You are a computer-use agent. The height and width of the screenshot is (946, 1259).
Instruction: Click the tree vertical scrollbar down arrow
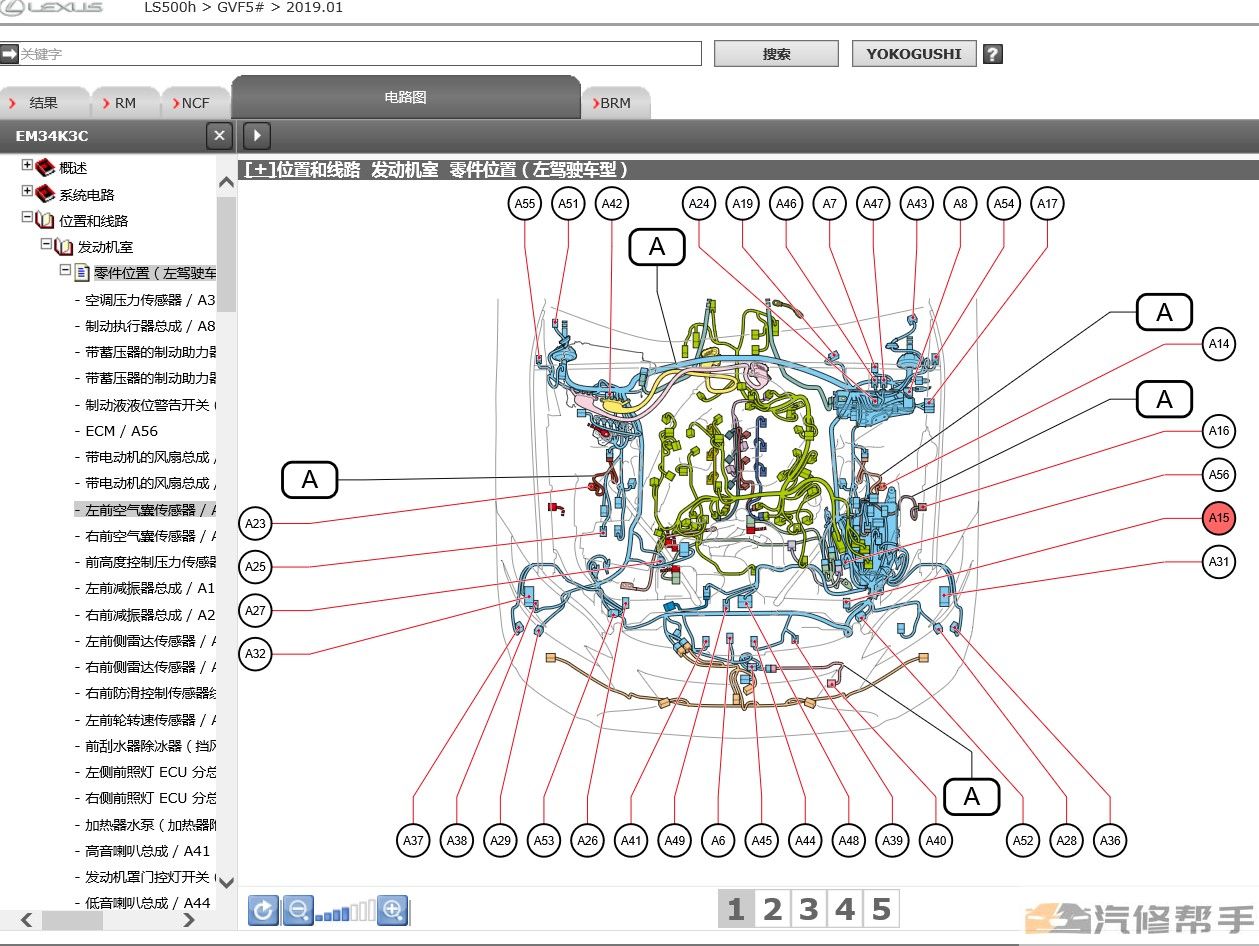pos(226,883)
